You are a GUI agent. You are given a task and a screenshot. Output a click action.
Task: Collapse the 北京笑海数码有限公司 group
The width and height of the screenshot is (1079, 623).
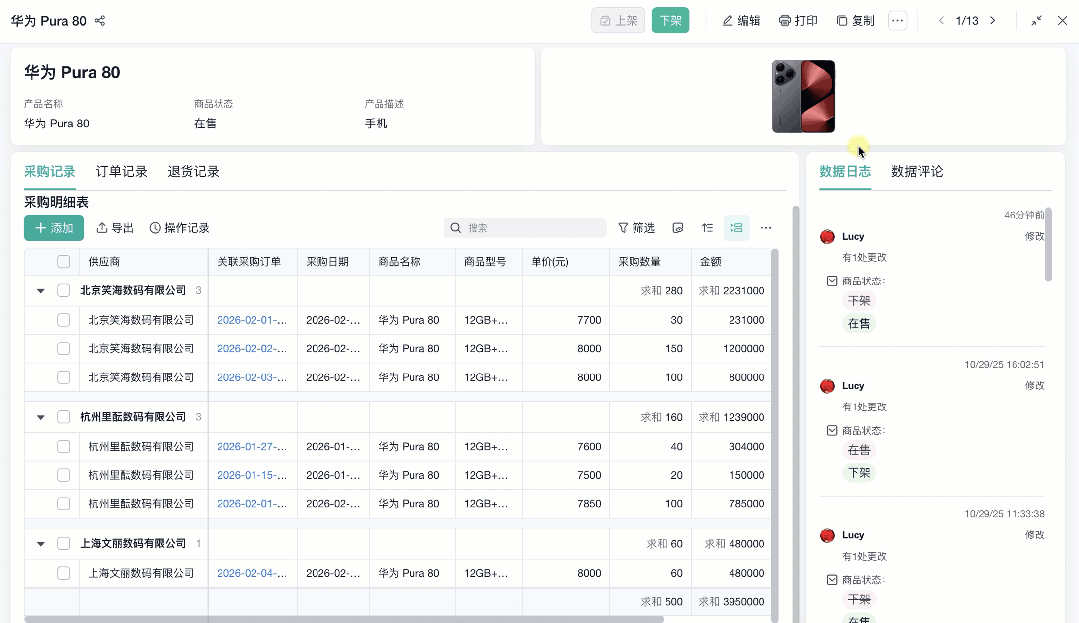click(41, 291)
